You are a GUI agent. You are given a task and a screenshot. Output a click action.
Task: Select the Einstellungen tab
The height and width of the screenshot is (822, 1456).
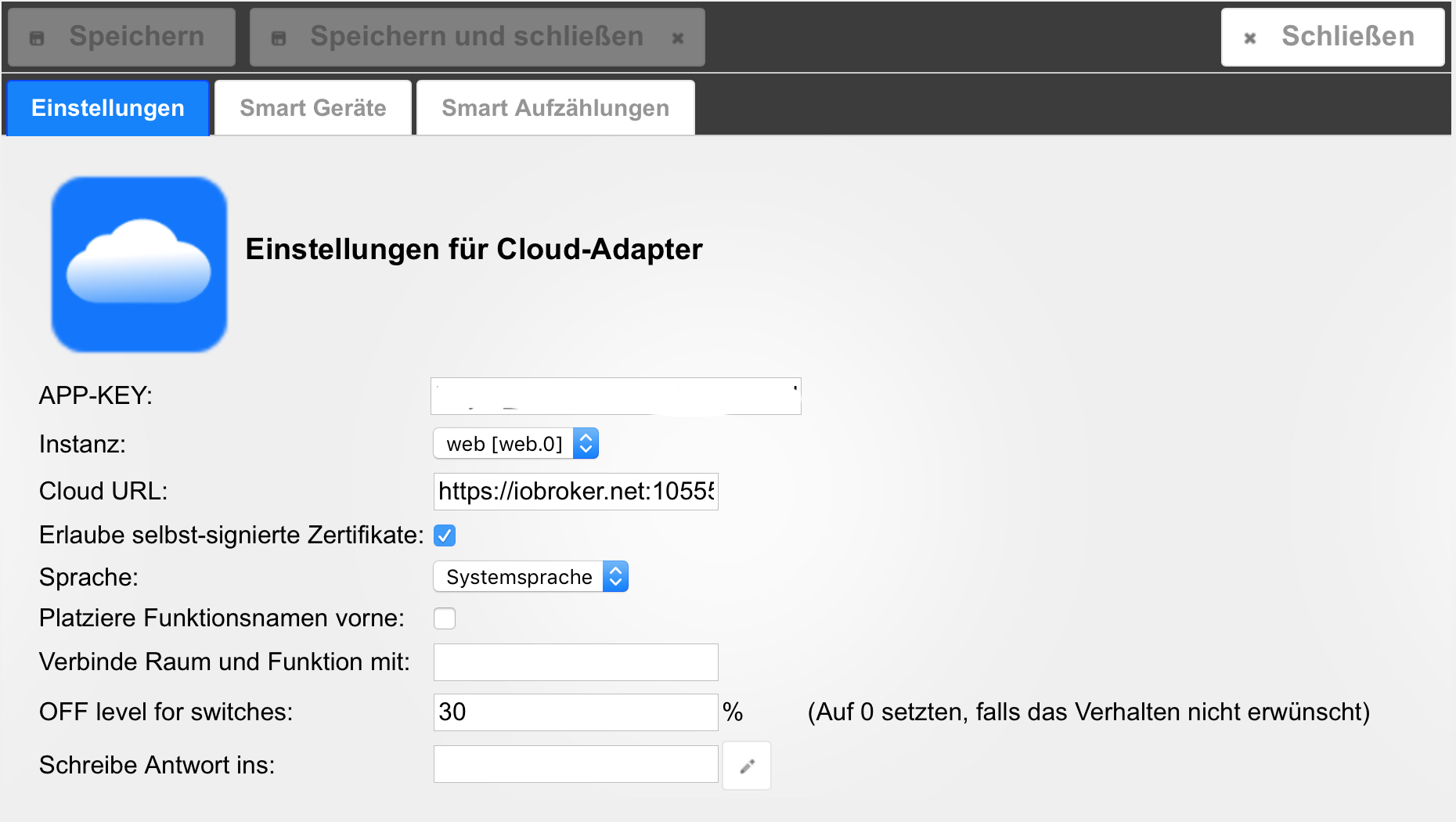(108, 108)
